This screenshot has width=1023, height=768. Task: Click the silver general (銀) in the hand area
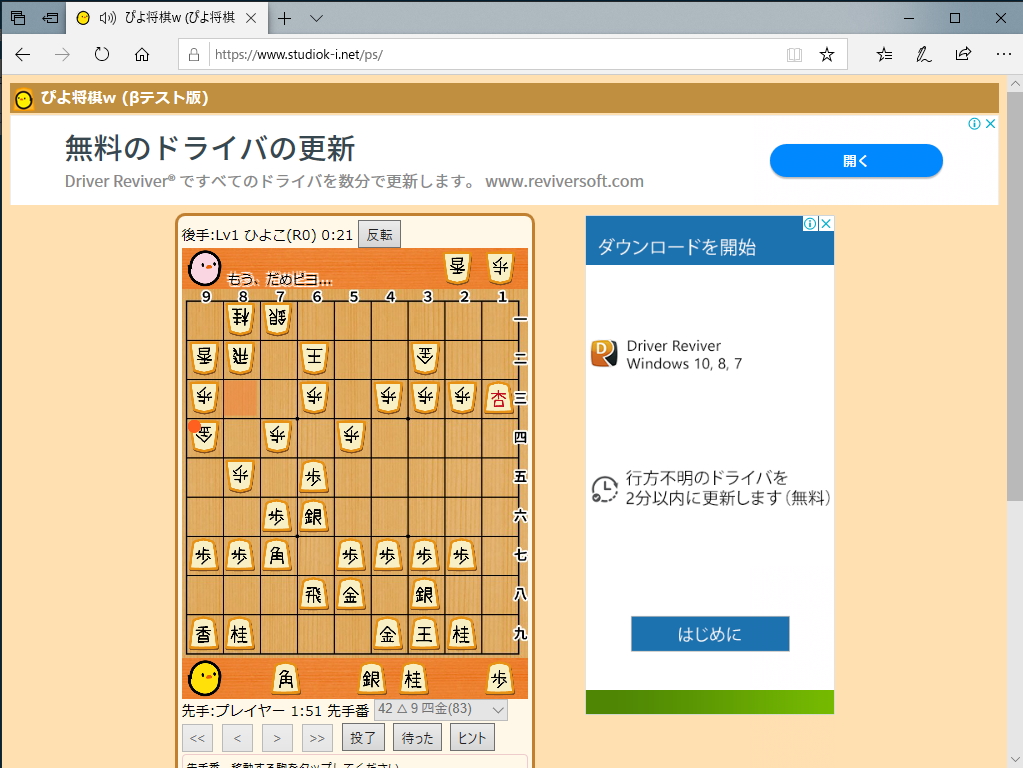[370, 679]
